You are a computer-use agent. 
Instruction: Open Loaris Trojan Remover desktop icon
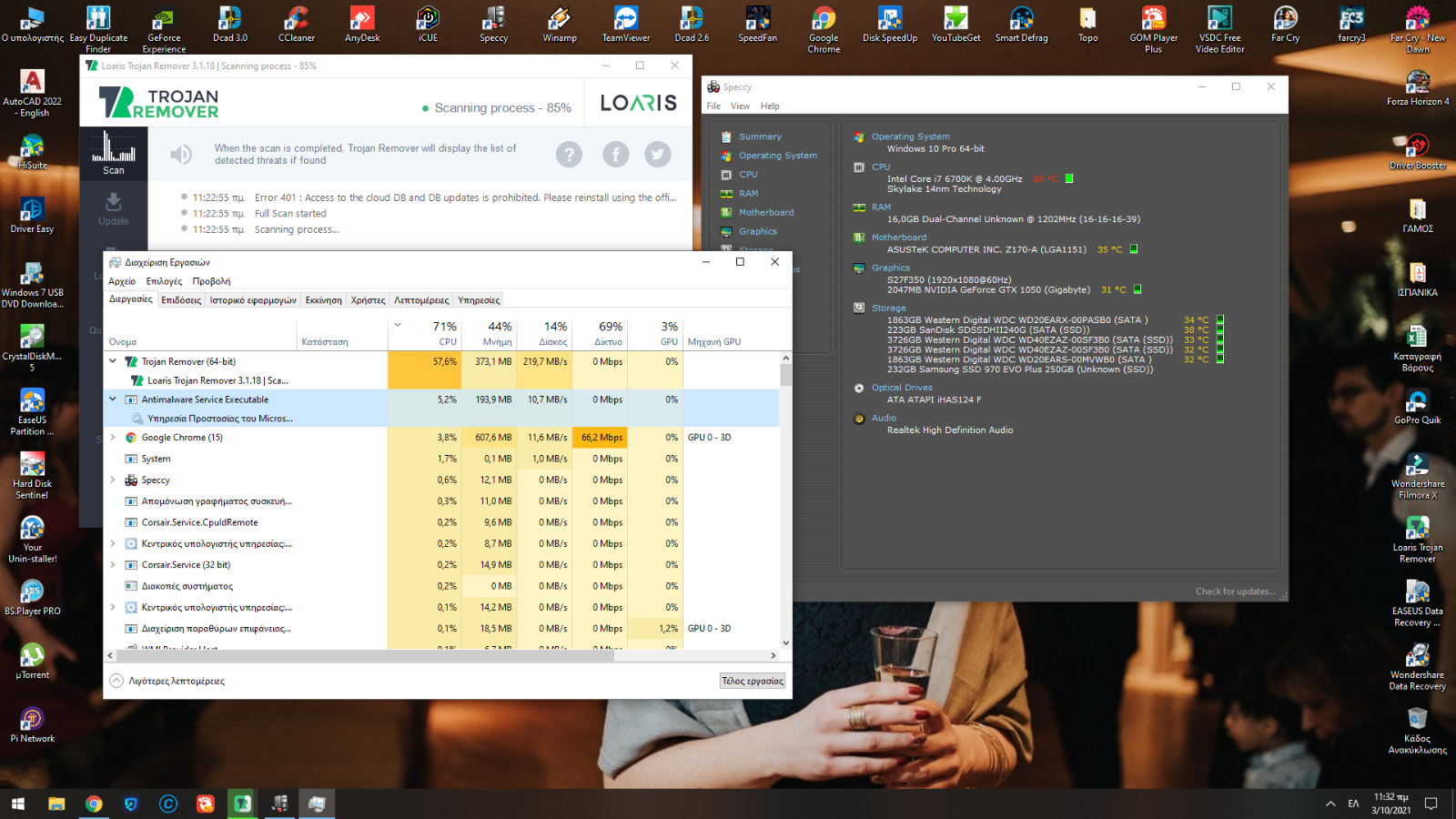1418,540
